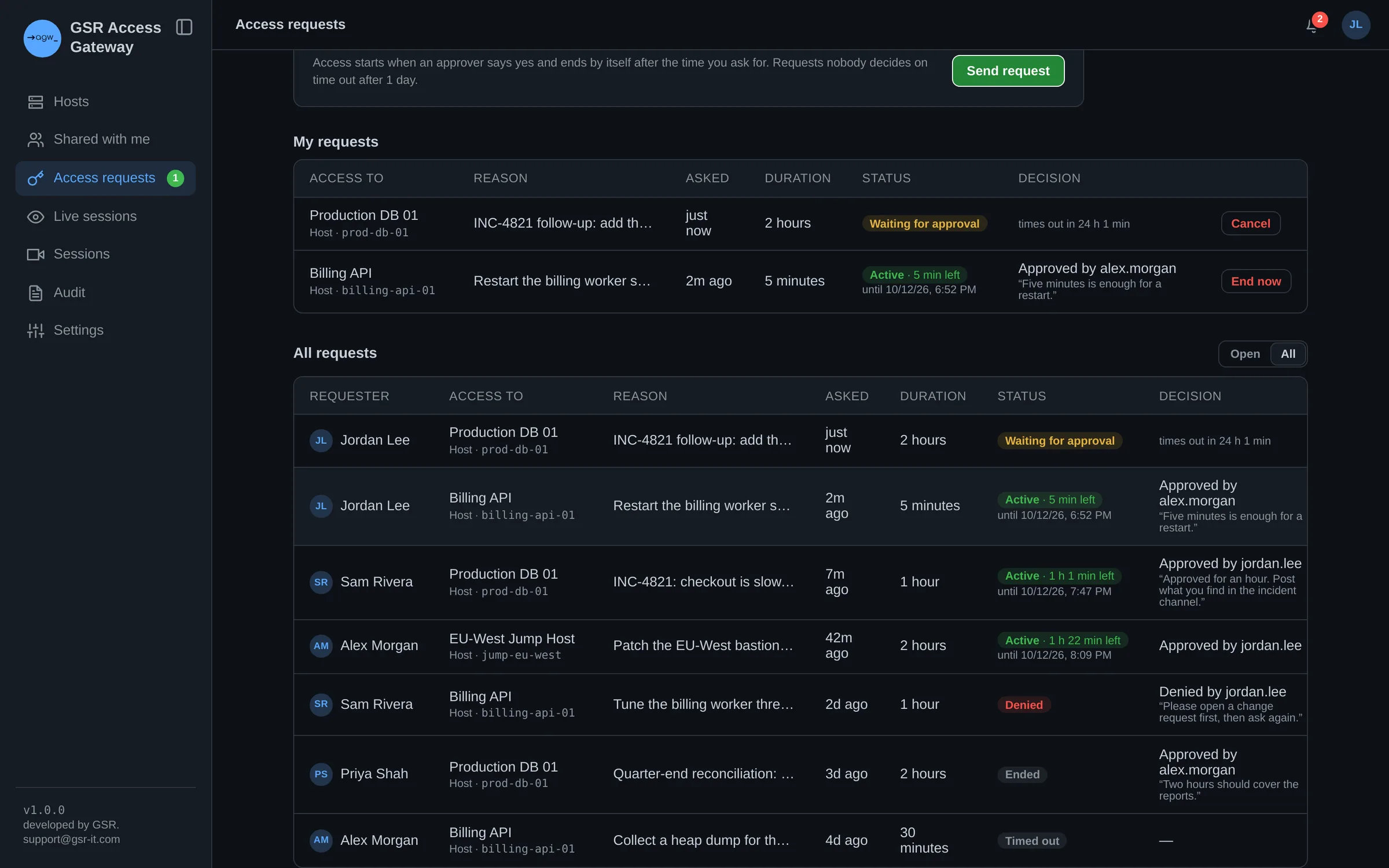
Task: Open the notifications bell
Action: (x=1312, y=25)
